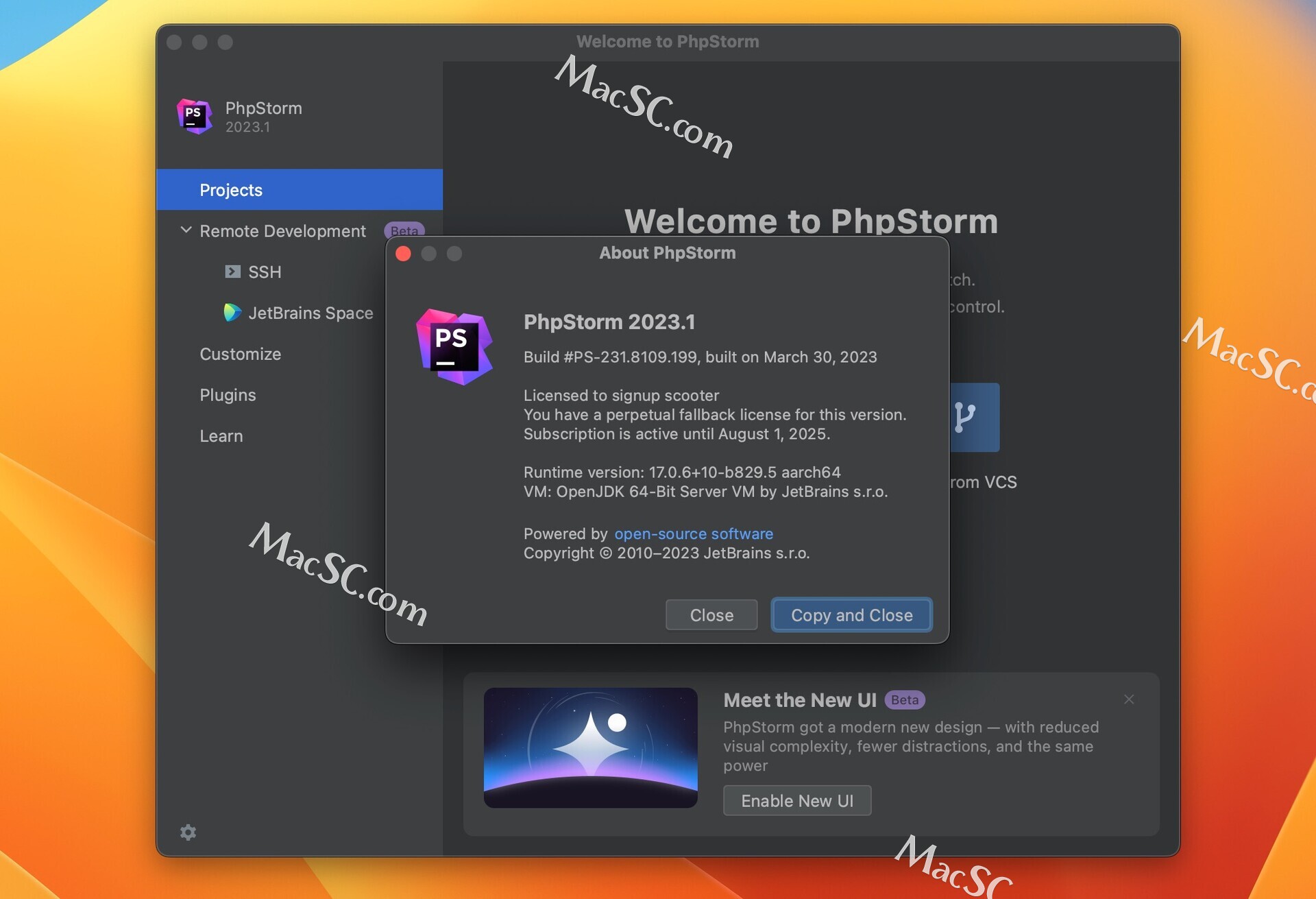The image size is (1316, 899).
Task: Click the 'About PhpStorm' dialog title
Action: click(667, 252)
